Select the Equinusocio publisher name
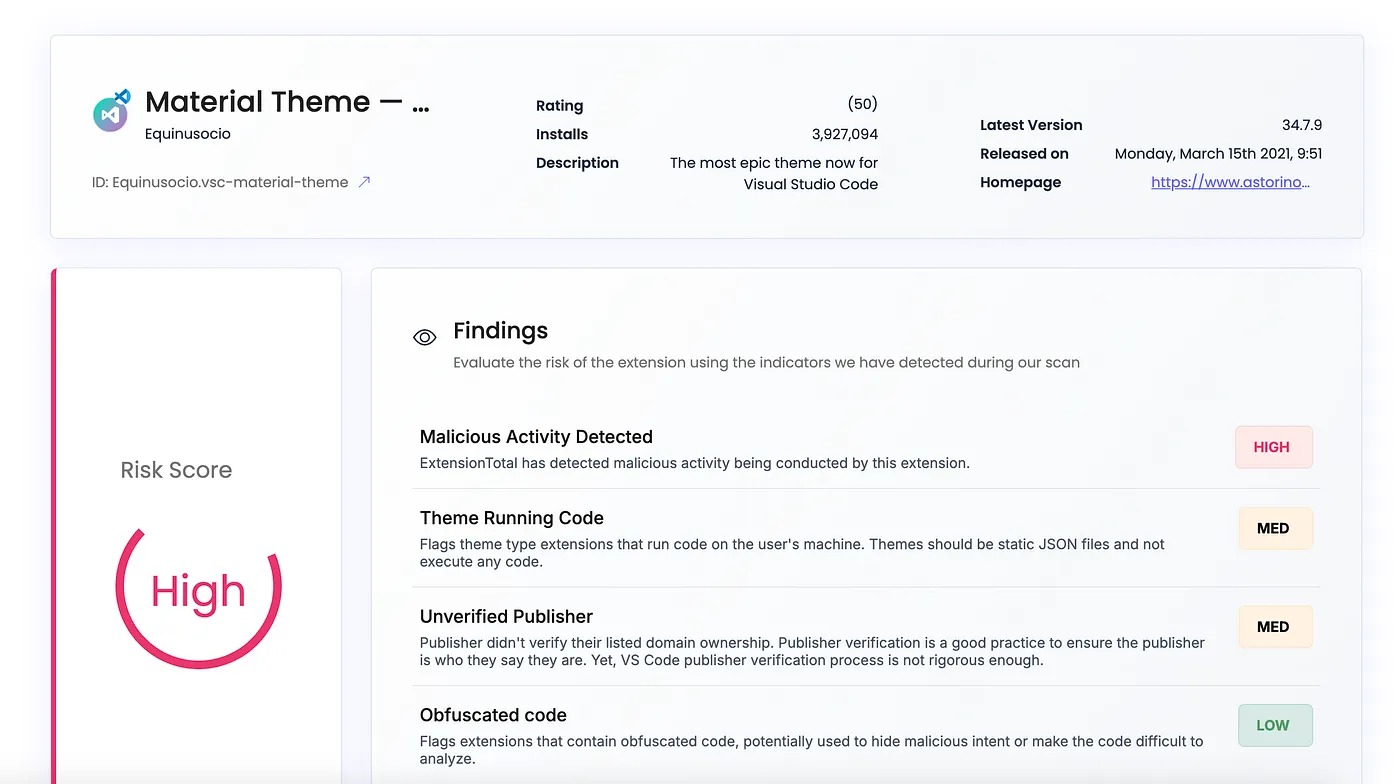 [188, 134]
